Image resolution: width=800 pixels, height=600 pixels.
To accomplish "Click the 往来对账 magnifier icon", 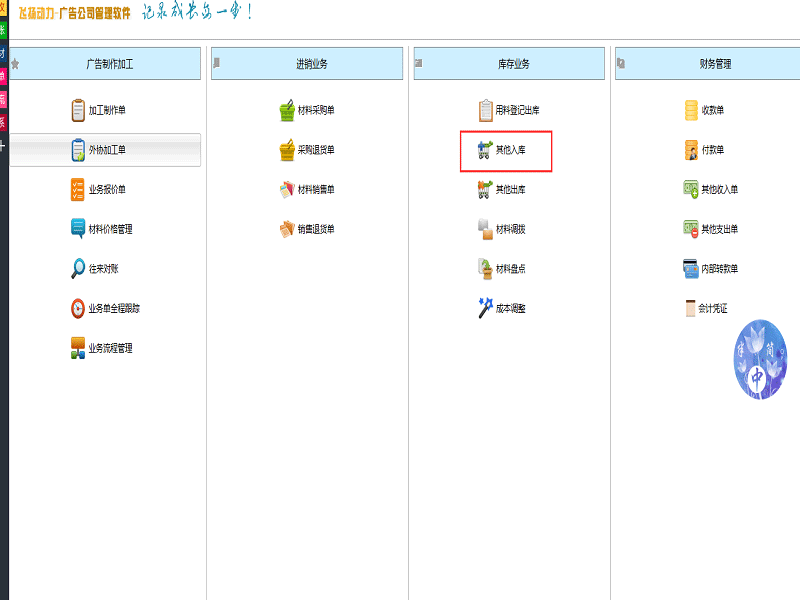I will pyautogui.click(x=78, y=269).
